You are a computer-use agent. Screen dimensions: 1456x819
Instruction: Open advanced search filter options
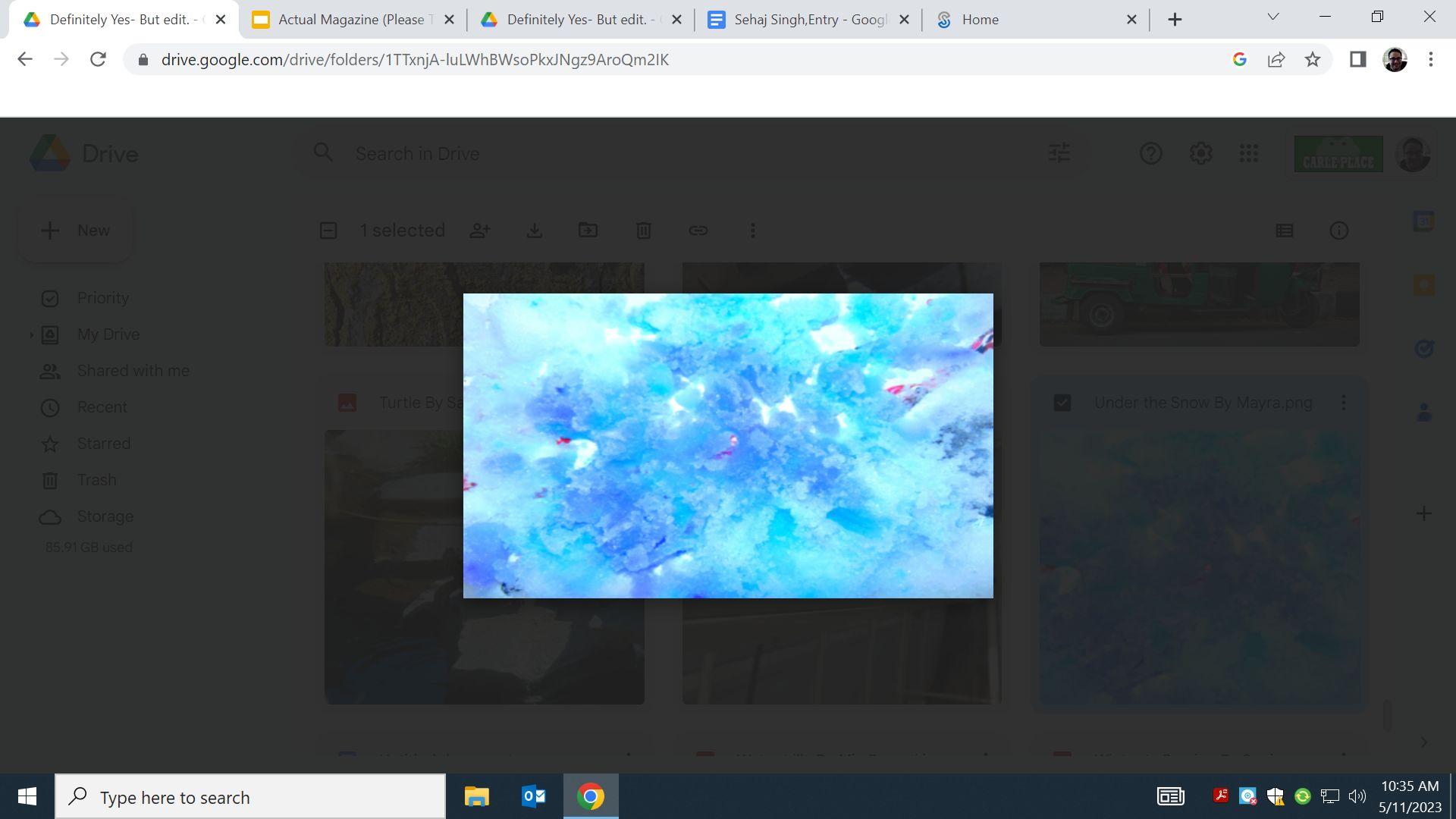click(1059, 154)
